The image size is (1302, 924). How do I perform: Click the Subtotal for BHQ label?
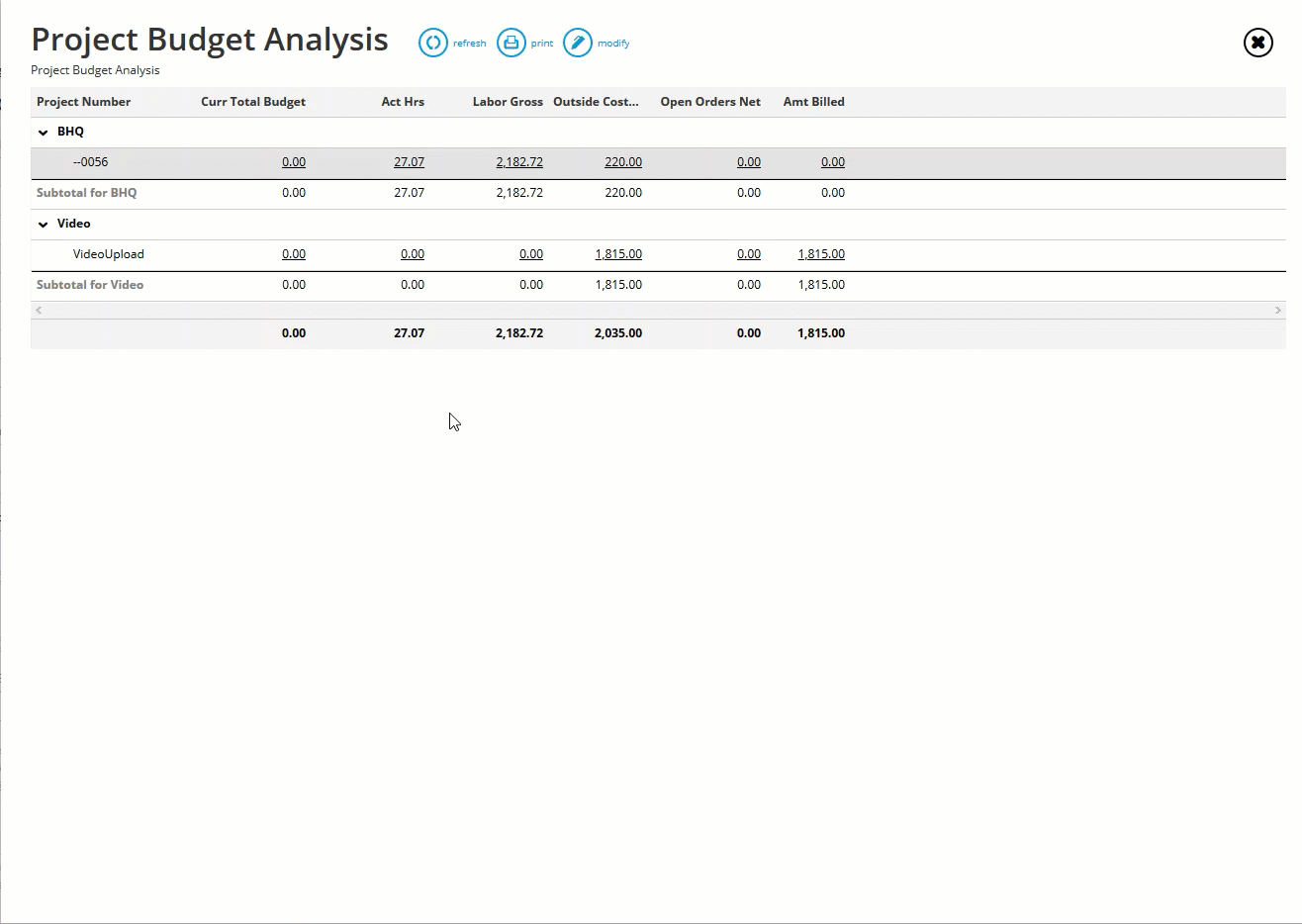[86, 193]
